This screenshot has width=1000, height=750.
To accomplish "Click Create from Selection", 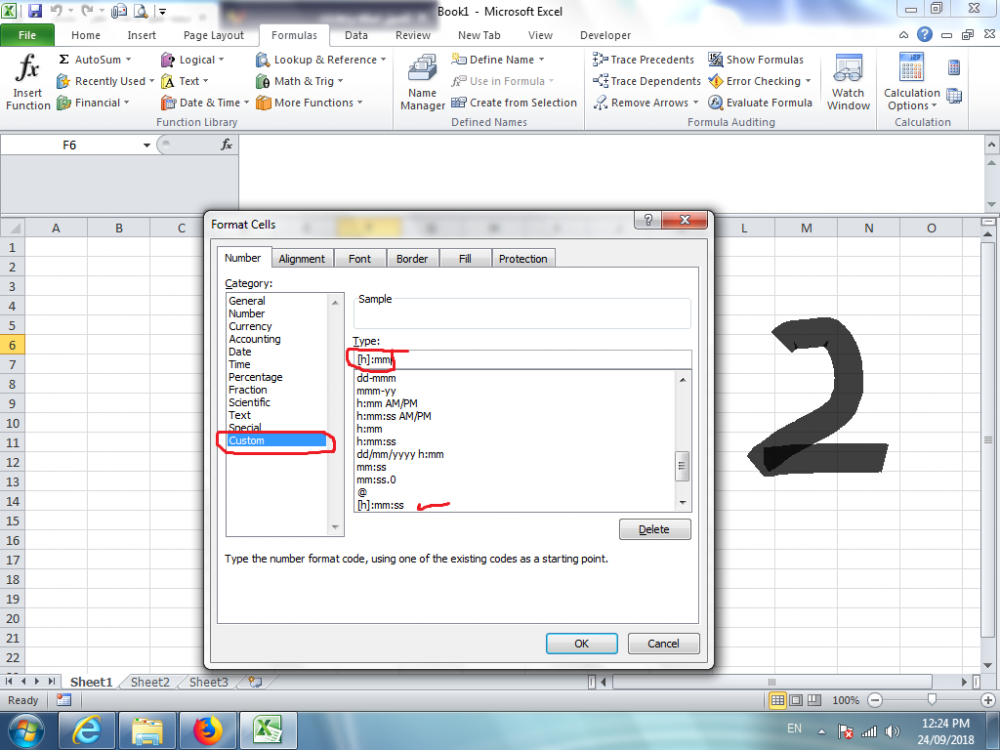I will coord(514,103).
